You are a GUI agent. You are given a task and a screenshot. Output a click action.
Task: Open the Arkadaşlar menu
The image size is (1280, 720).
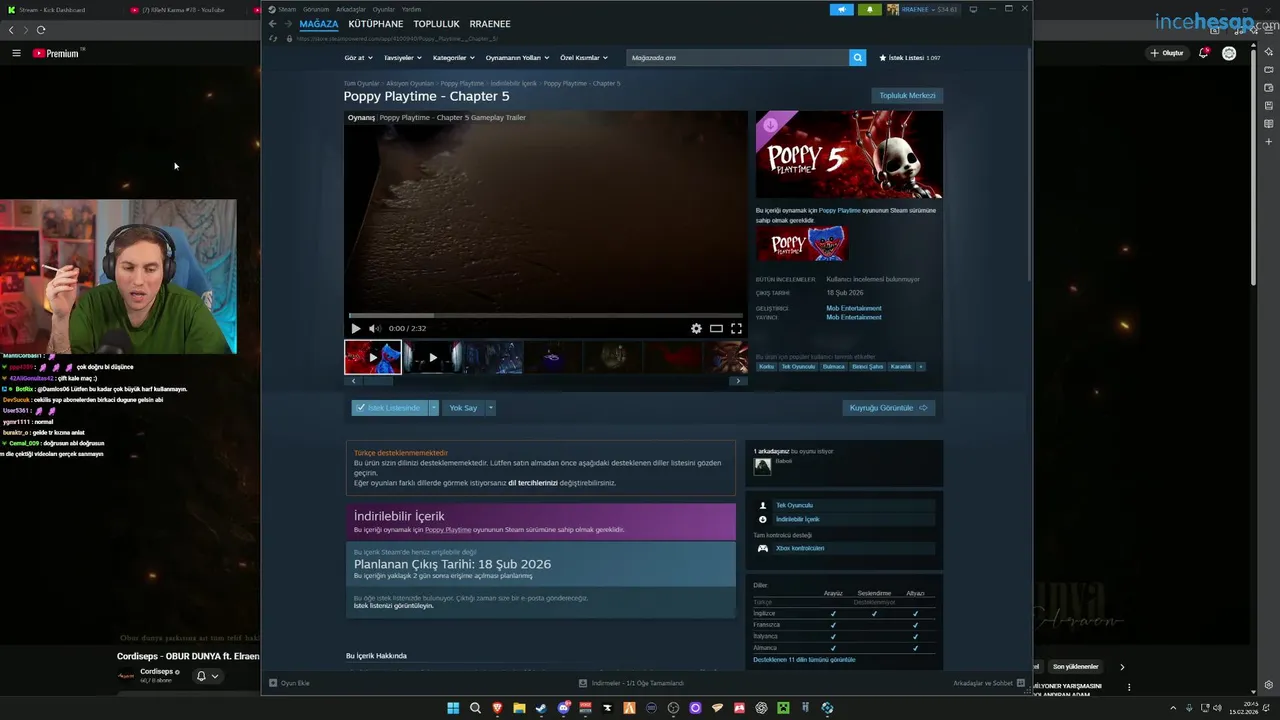[351, 9]
